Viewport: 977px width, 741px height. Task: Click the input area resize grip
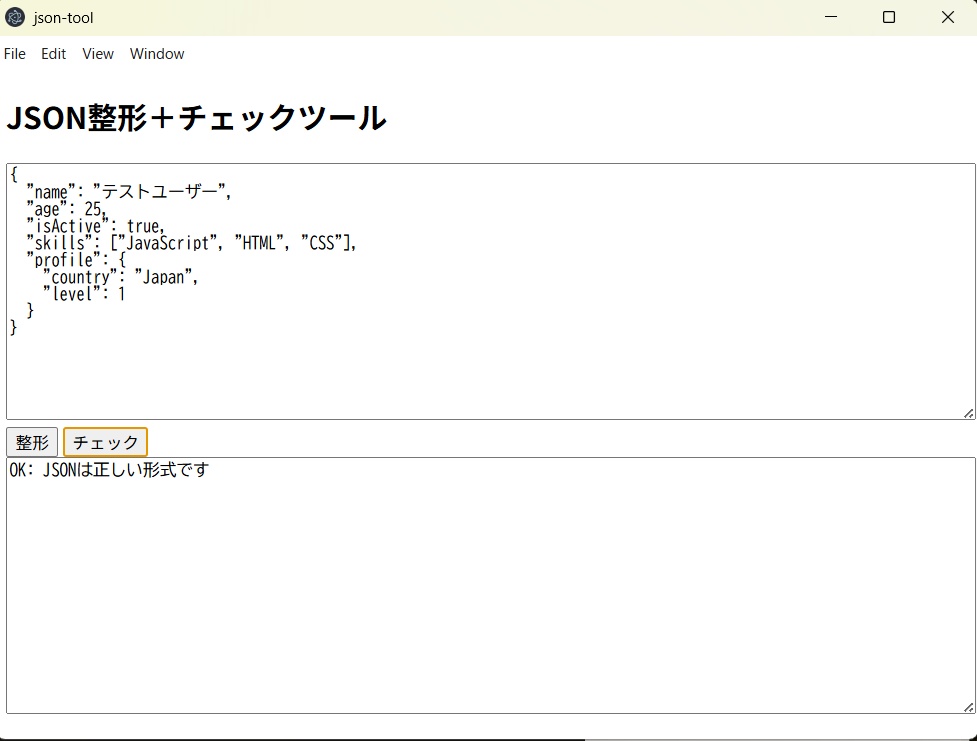[x=969, y=412]
